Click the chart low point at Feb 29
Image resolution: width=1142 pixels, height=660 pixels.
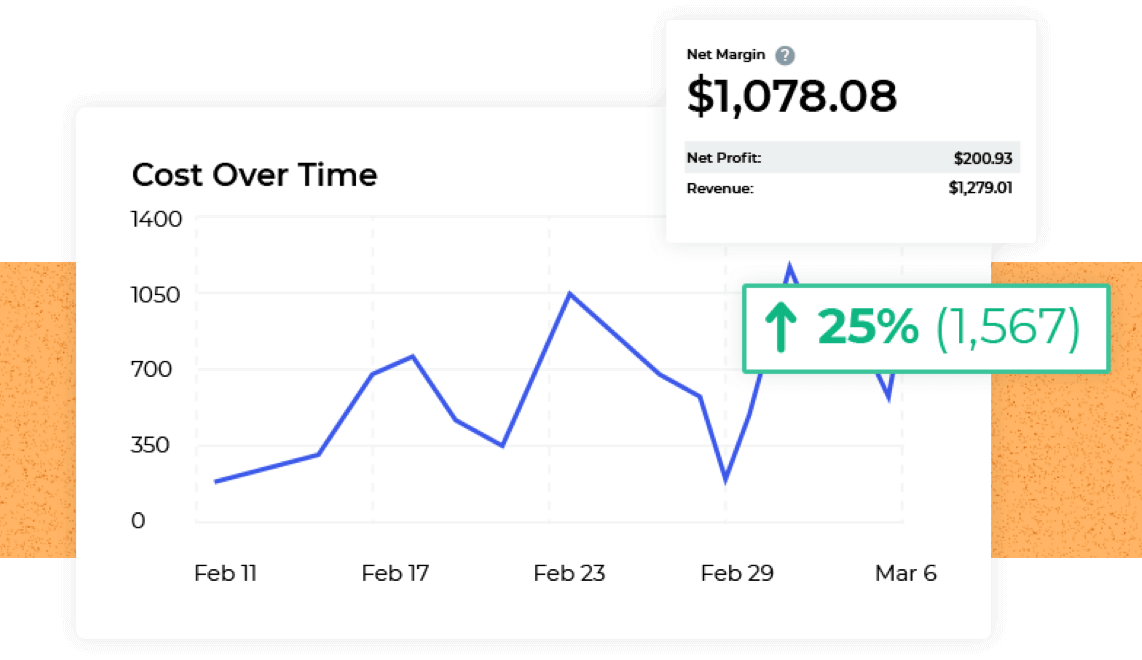[725, 479]
